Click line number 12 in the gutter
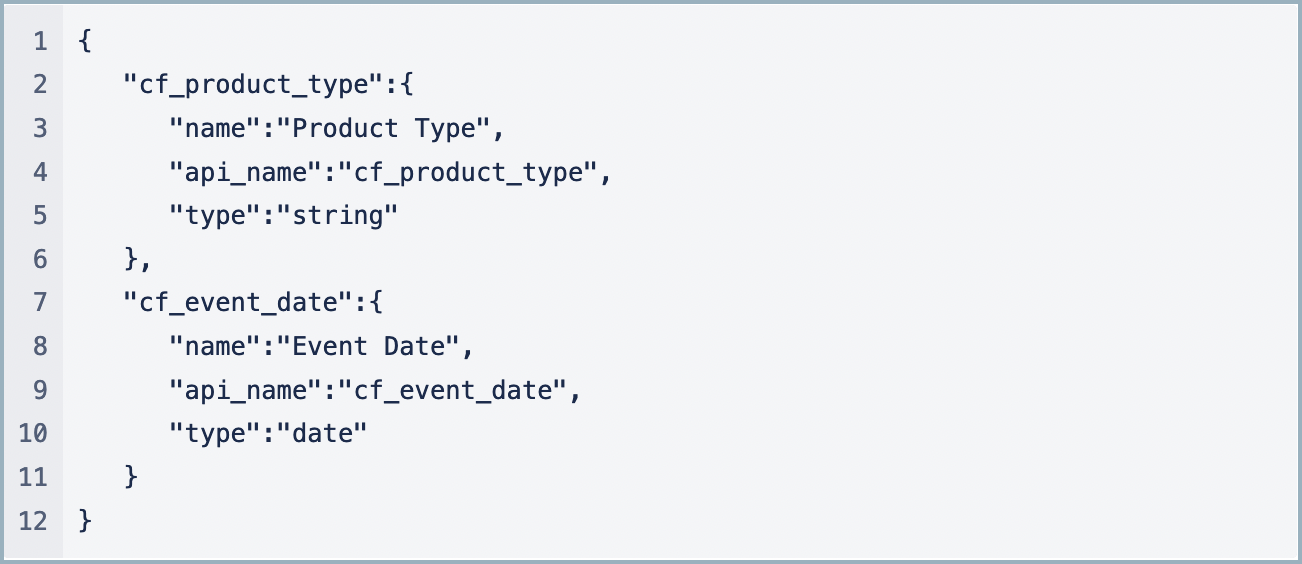The image size is (1302, 564). (x=33, y=520)
